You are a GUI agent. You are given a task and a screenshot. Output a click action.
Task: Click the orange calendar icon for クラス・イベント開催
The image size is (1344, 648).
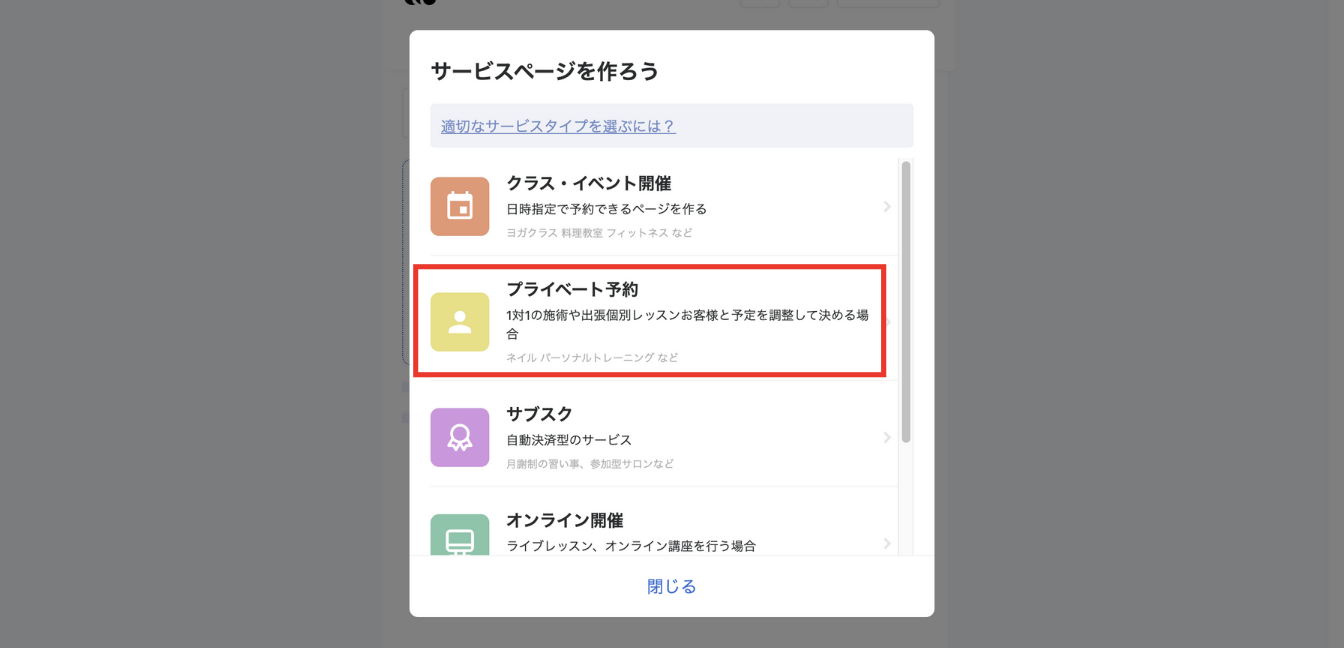459,206
